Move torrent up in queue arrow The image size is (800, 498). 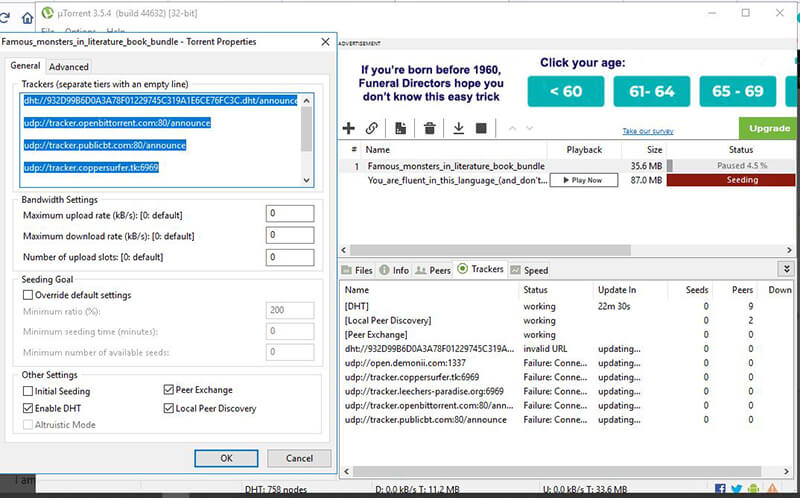click(512, 128)
